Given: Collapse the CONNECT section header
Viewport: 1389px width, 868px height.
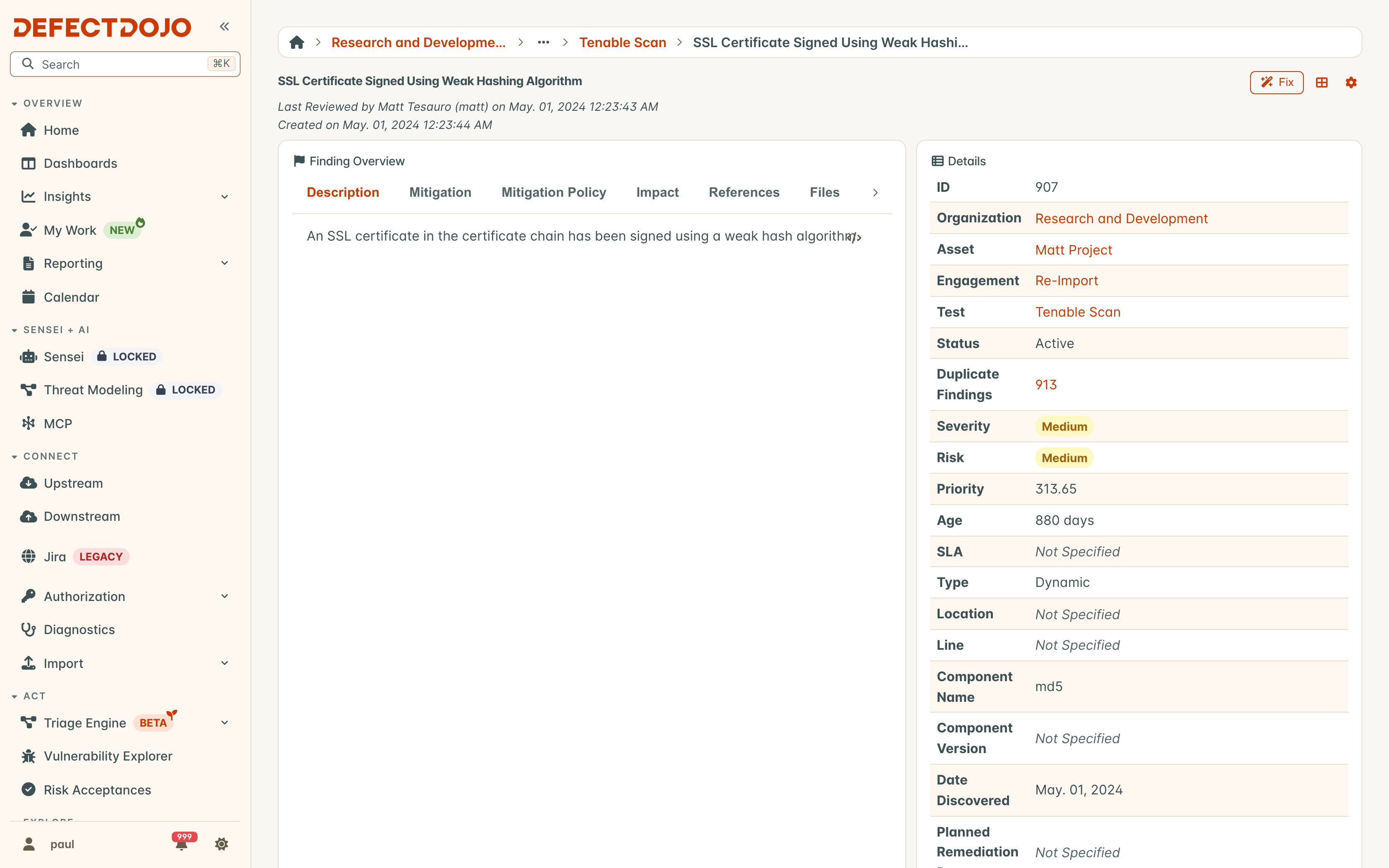Looking at the screenshot, I should pos(45,456).
